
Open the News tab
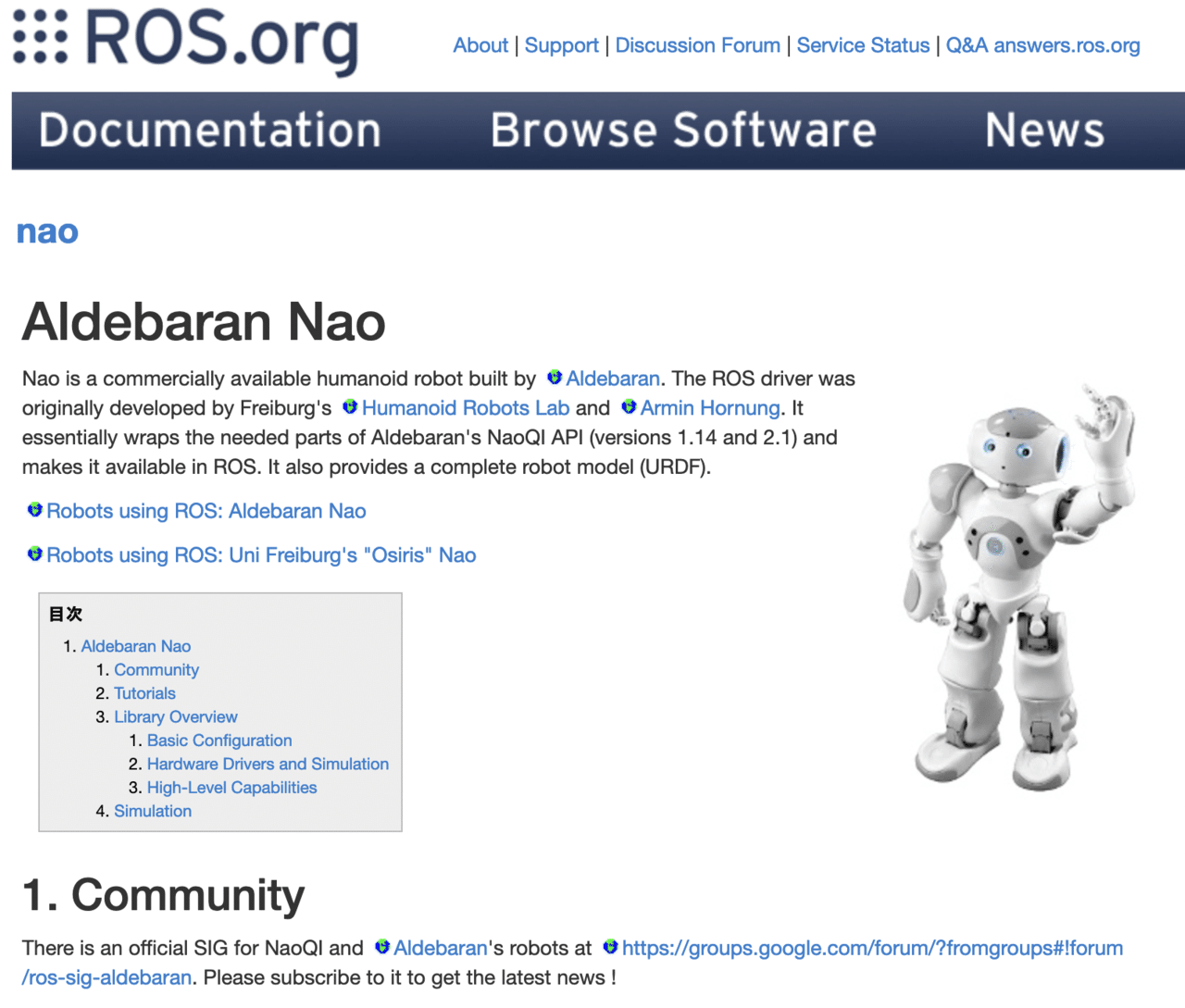[x=1044, y=131]
